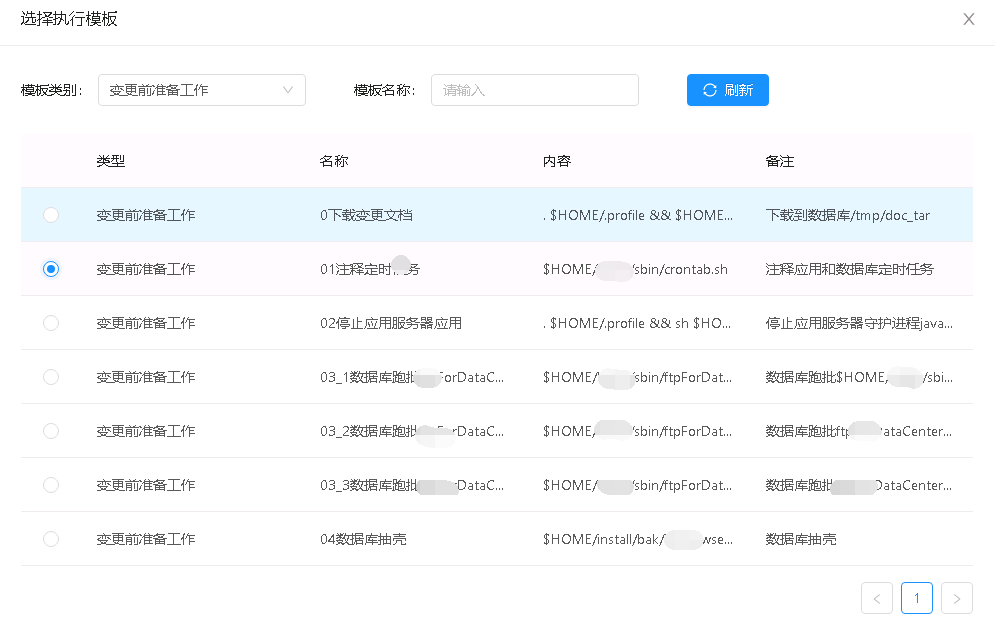Go to next page arrow

point(957,598)
